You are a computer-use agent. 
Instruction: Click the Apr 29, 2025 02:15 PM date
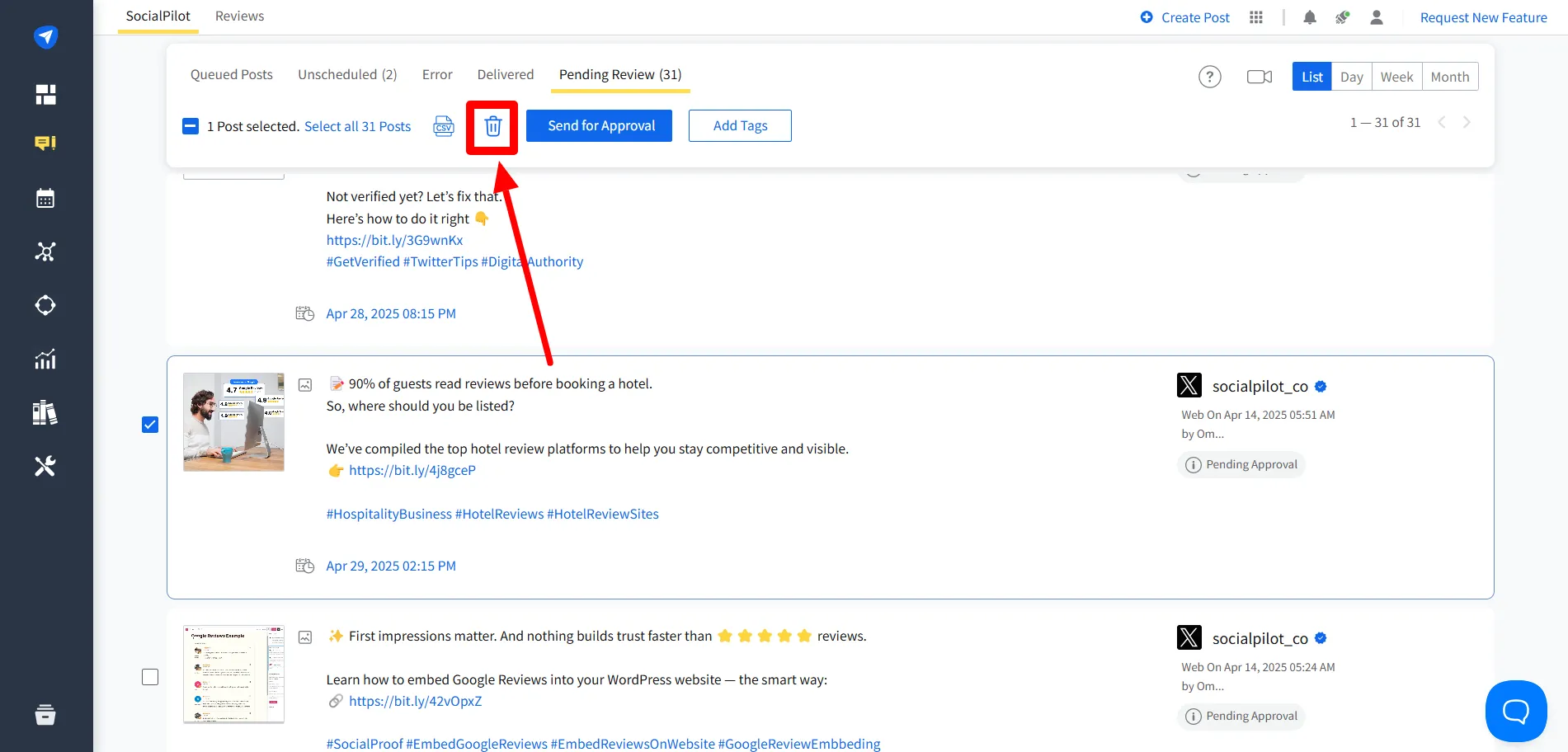point(391,566)
